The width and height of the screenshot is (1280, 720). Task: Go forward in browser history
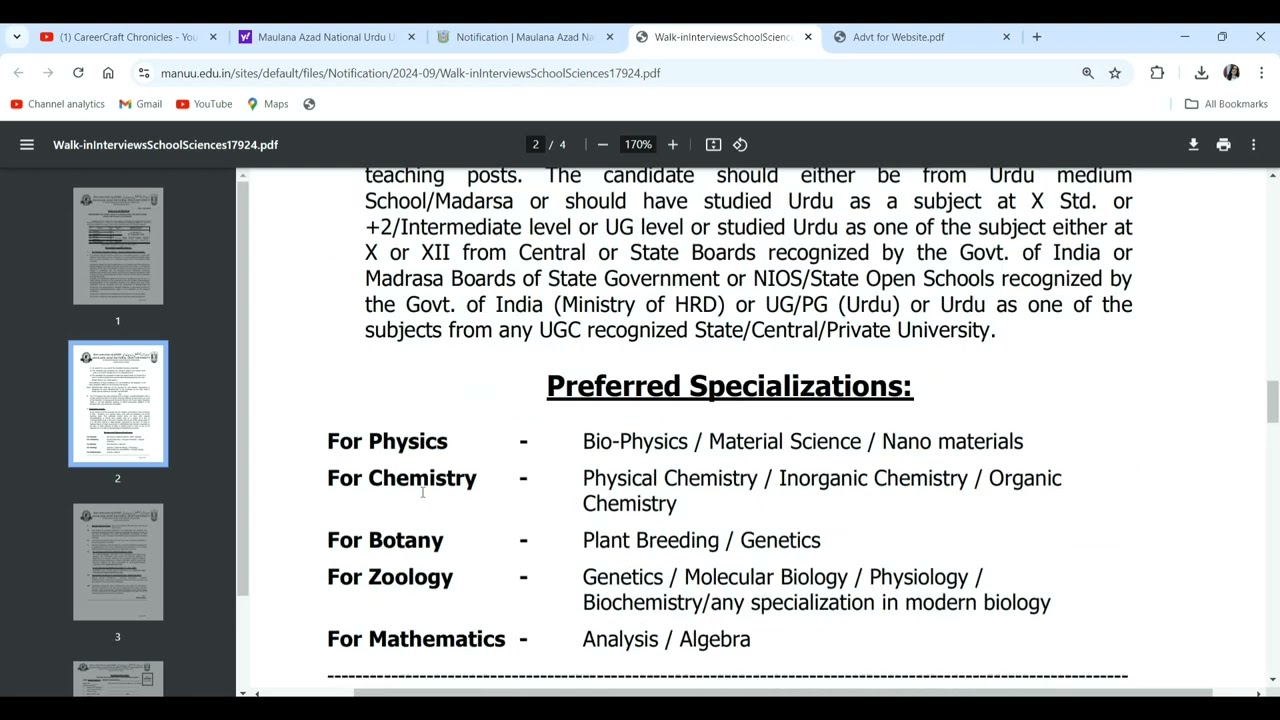[x=48, y=73]
